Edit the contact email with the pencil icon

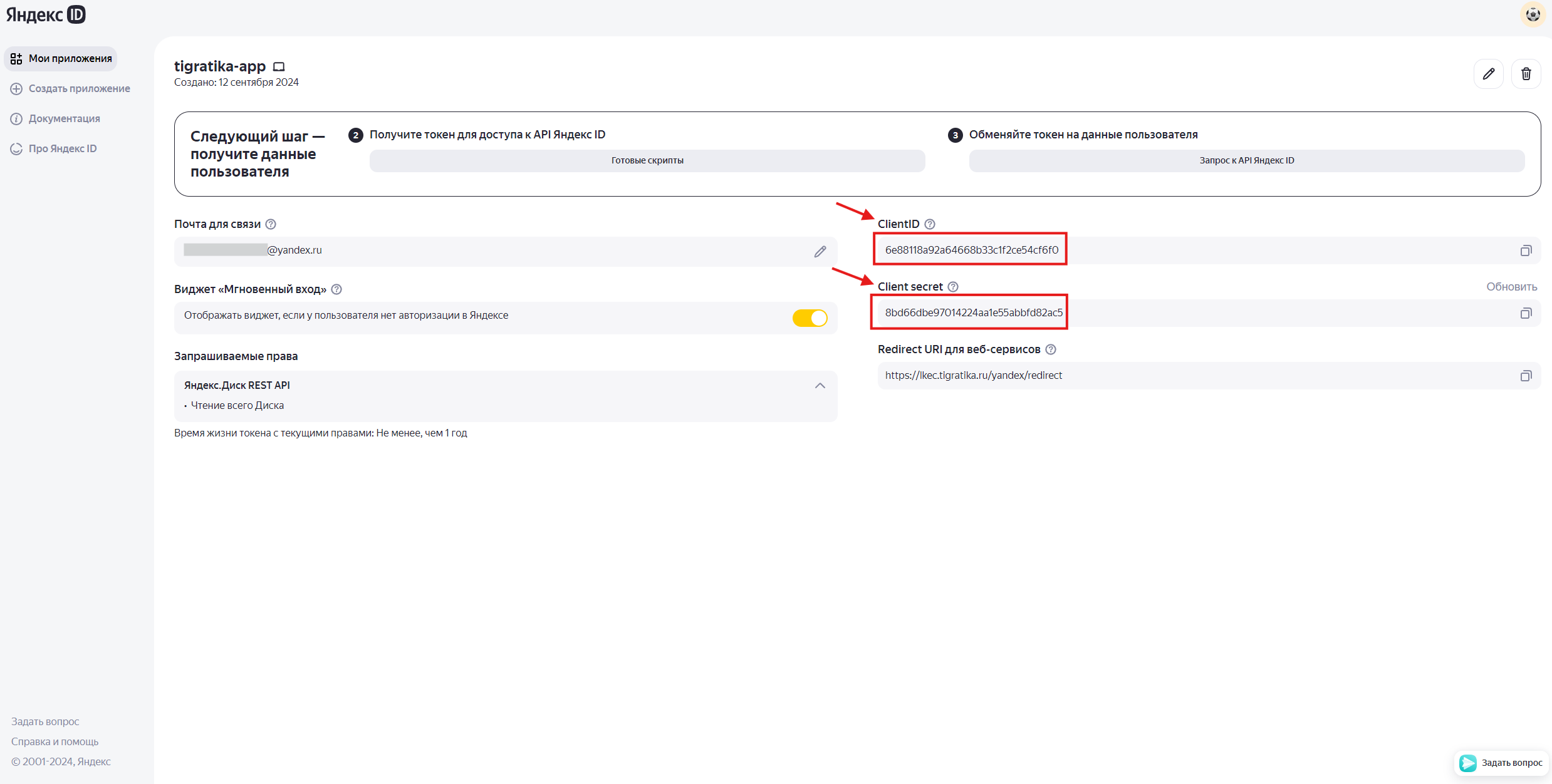click(820, 251)
